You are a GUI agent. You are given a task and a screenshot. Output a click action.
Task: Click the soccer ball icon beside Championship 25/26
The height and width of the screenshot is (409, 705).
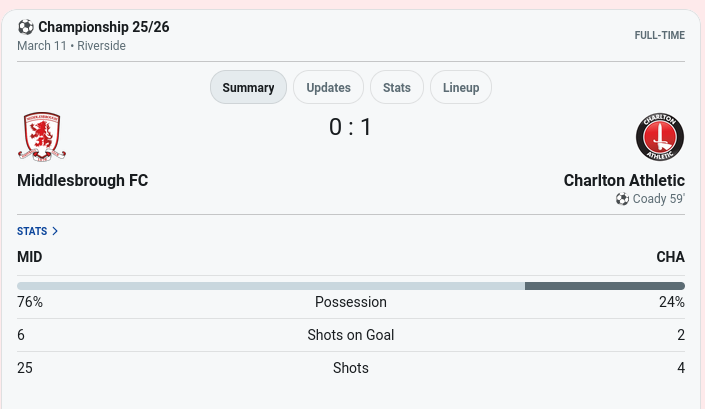[x=26, y=27]
